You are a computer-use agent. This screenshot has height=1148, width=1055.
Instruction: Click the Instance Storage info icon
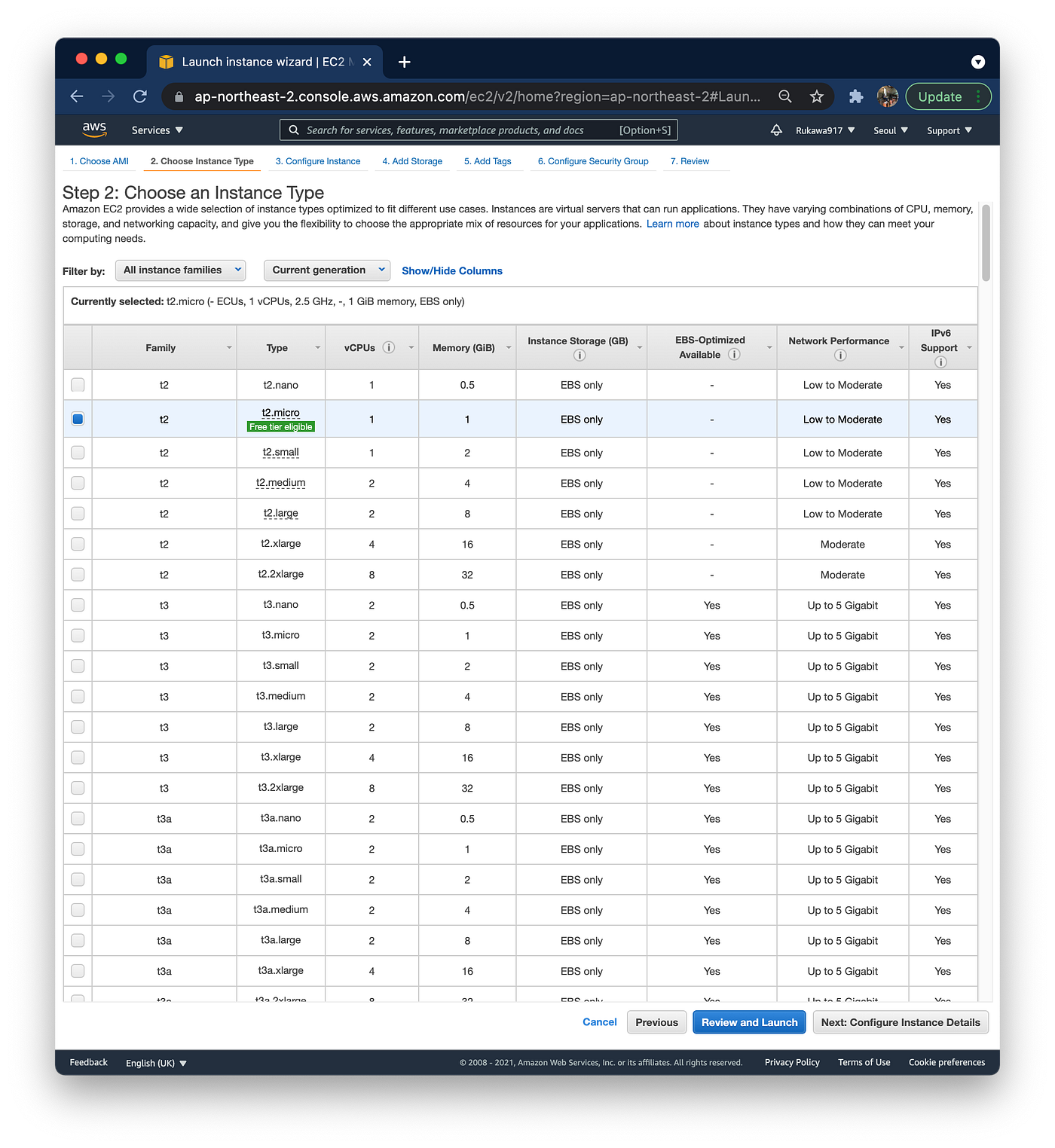point(579,356)
